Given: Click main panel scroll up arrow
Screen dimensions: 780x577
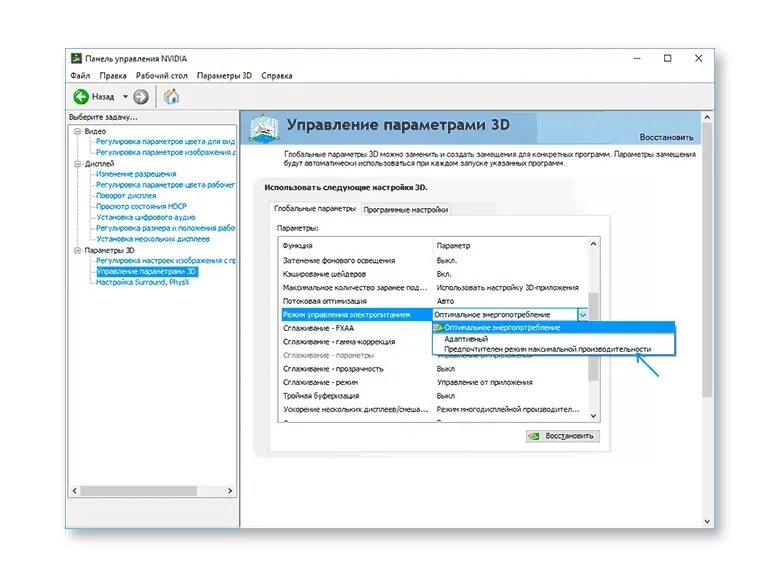Looking at the screenshot, I should (707, 117).
